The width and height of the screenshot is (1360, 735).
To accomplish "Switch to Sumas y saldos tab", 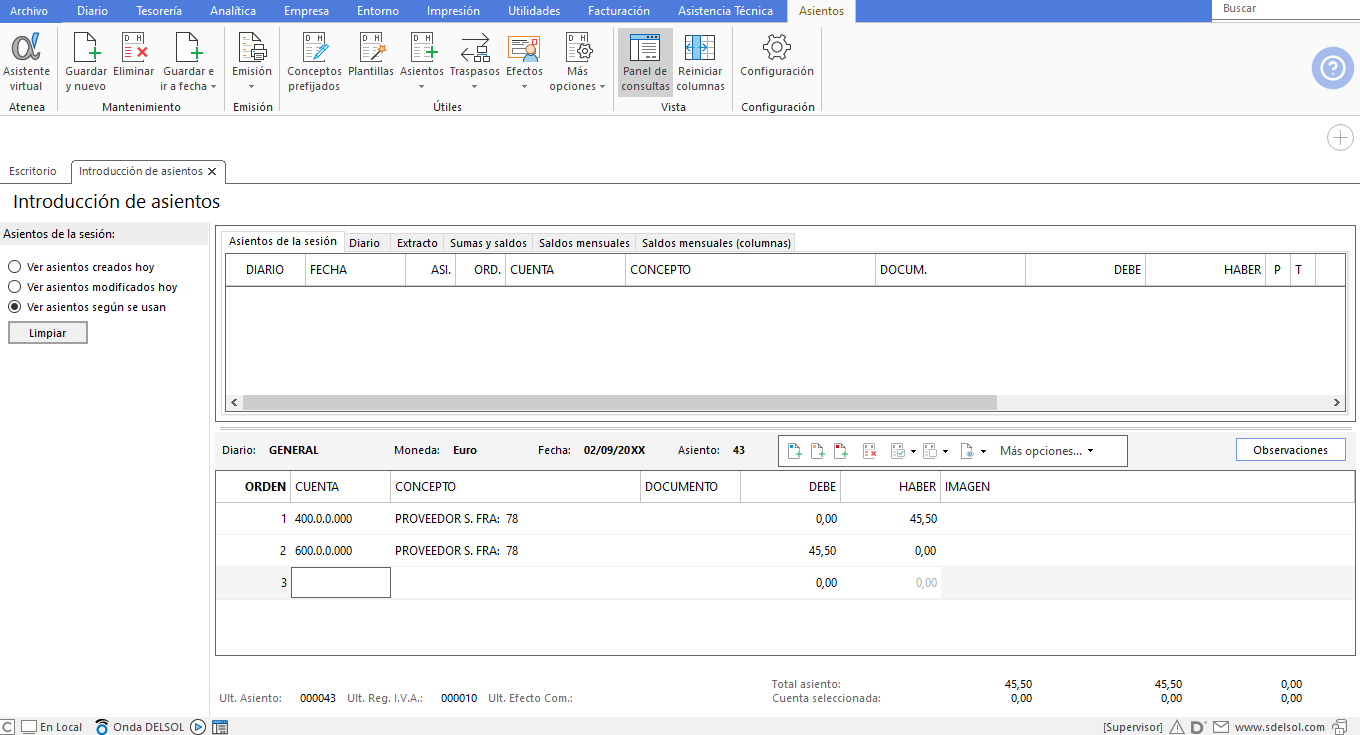I will click(x=488, y=243).
